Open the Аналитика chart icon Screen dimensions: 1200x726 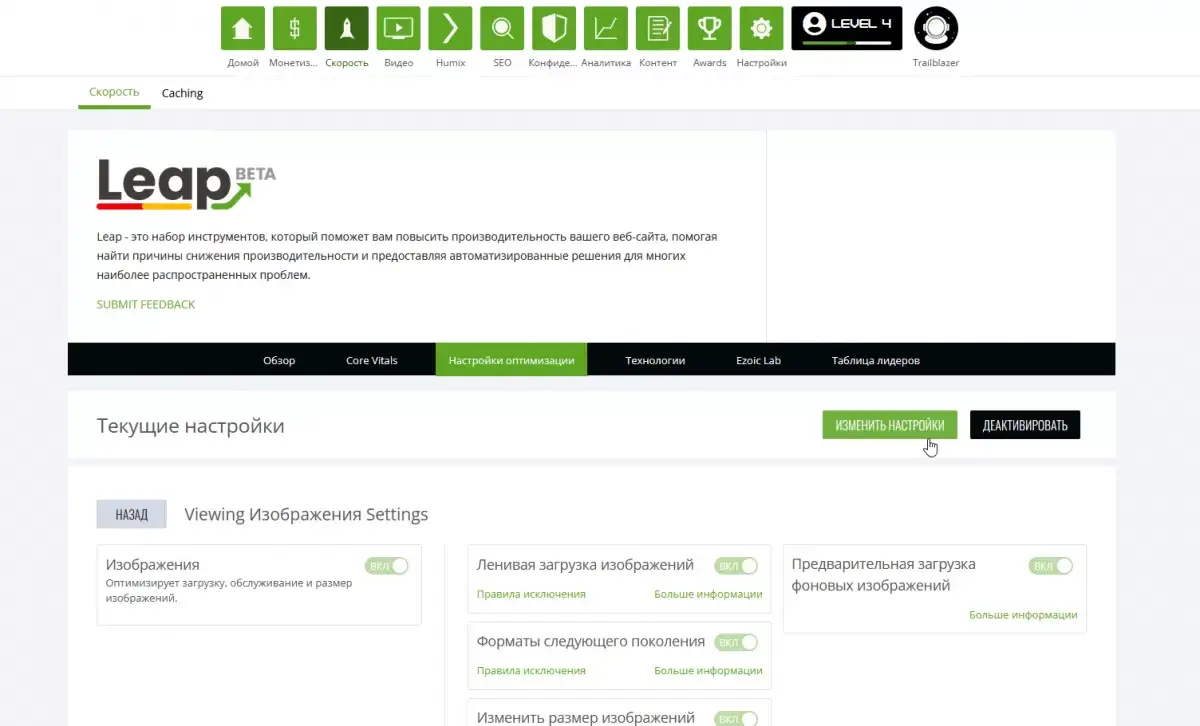[606, 28]
